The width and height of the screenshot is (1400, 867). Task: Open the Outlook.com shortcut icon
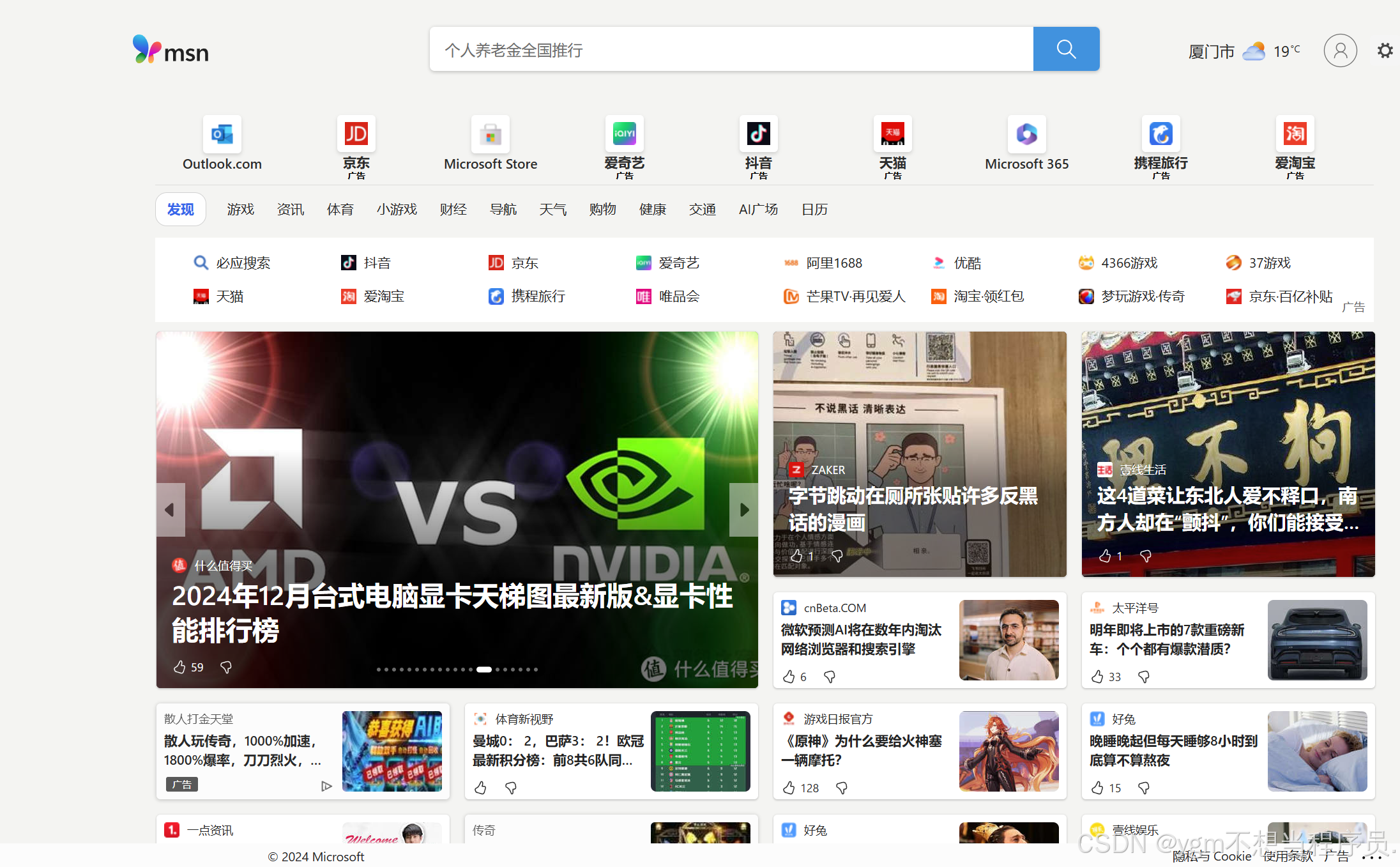(x=222, y=134)
